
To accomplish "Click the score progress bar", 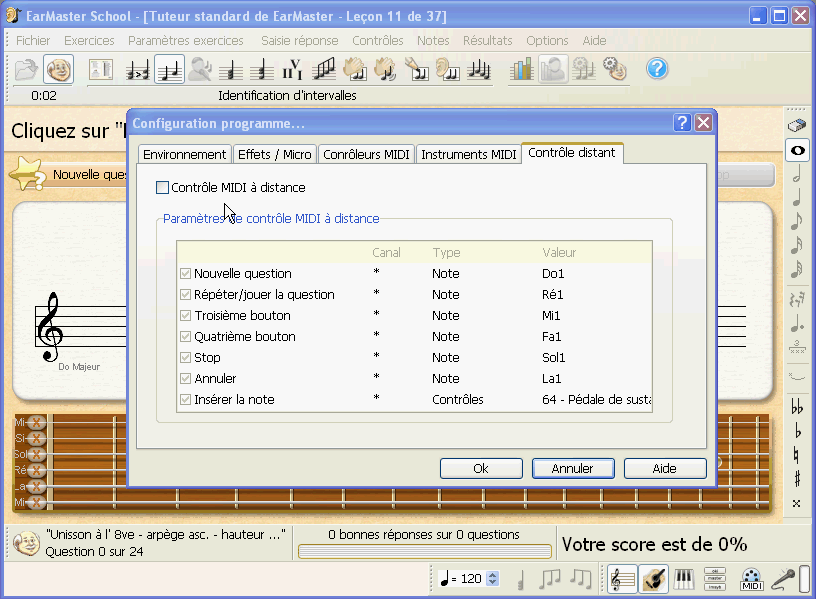I will [425, 551].
